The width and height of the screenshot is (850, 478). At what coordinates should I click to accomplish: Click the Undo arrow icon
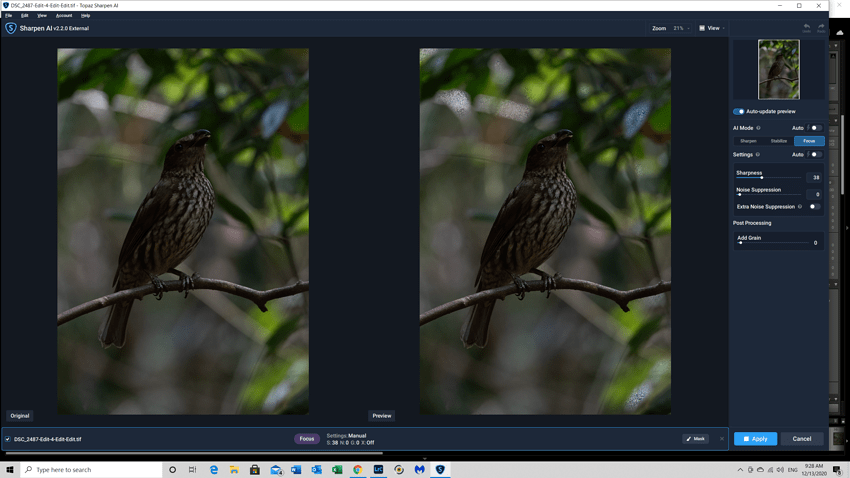tap(807, 28)
